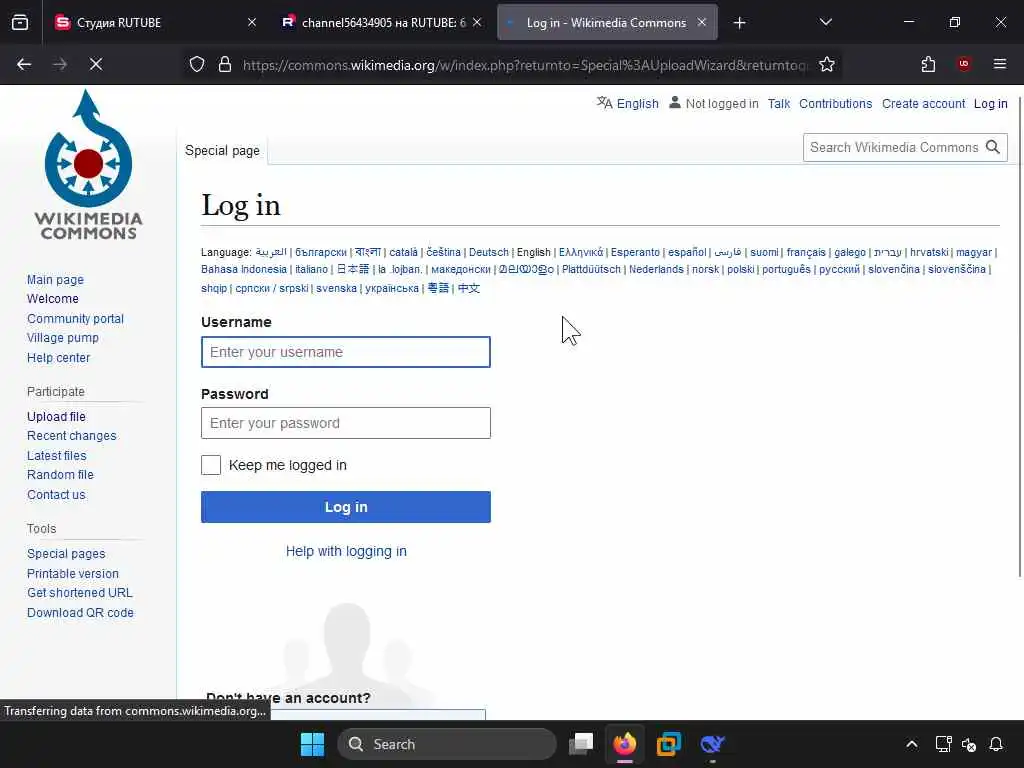Viewport: 1024px width, 768px height.
Task: Click the Wikimedia Commons logo
Action: 88,165
